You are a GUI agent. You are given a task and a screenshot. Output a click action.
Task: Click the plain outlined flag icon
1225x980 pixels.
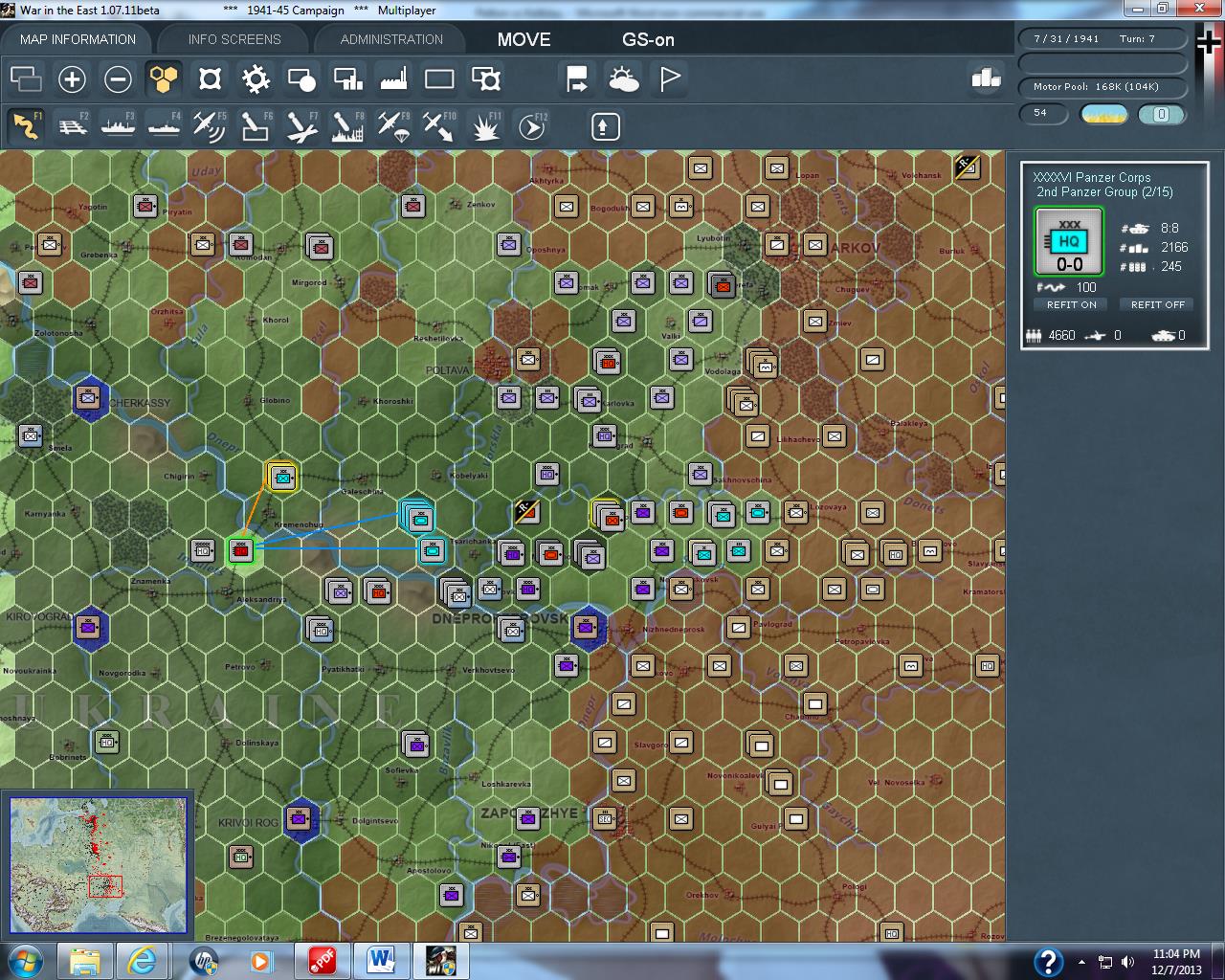pyautogui.click(x=670, y=79)
